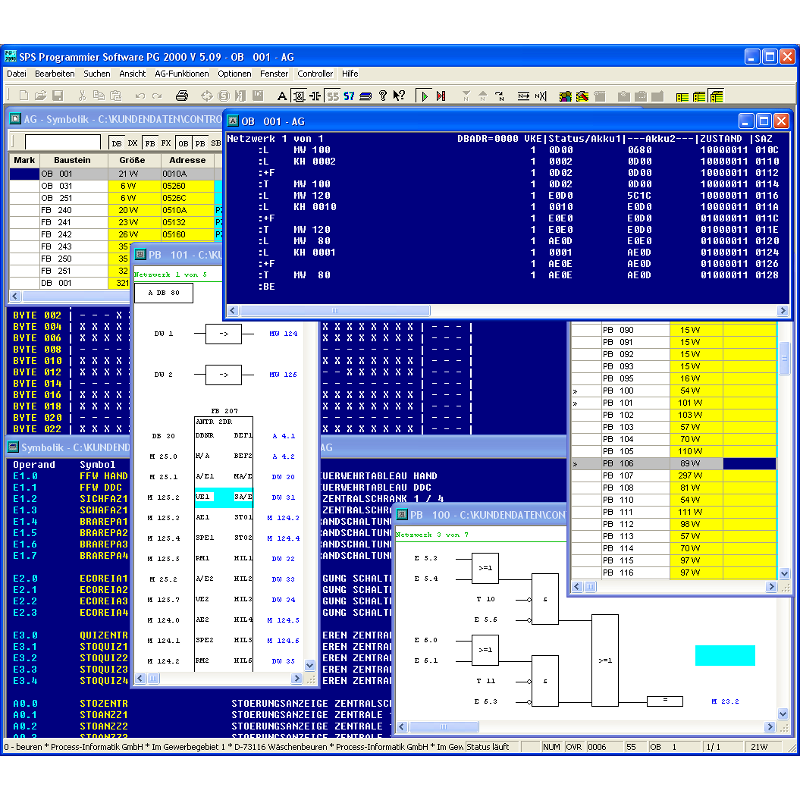This screenshot has width=800, height=800.
Task: Click the Cut scissors toolbar icon
Action: (82, 95)
